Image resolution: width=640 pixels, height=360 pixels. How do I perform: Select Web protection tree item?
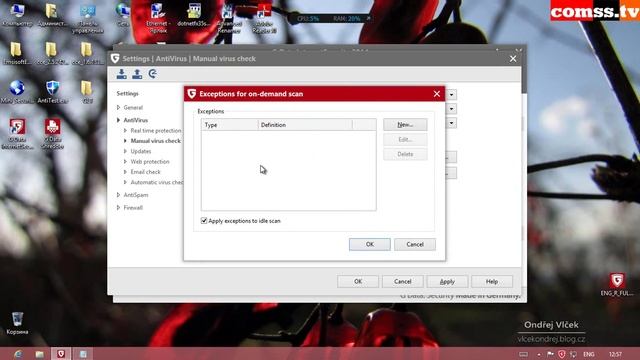coord(150,162)
